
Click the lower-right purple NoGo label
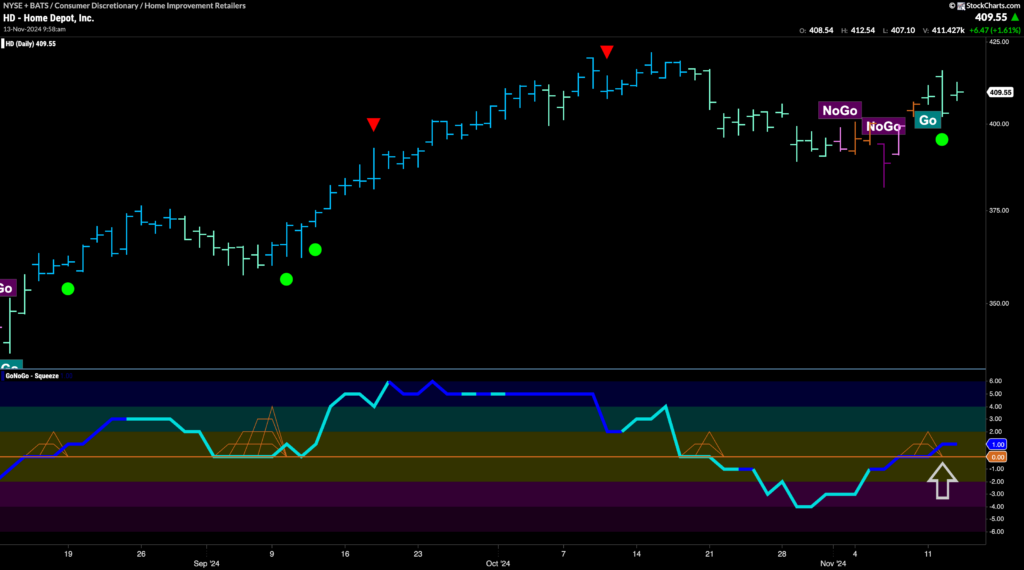point(883,126)
